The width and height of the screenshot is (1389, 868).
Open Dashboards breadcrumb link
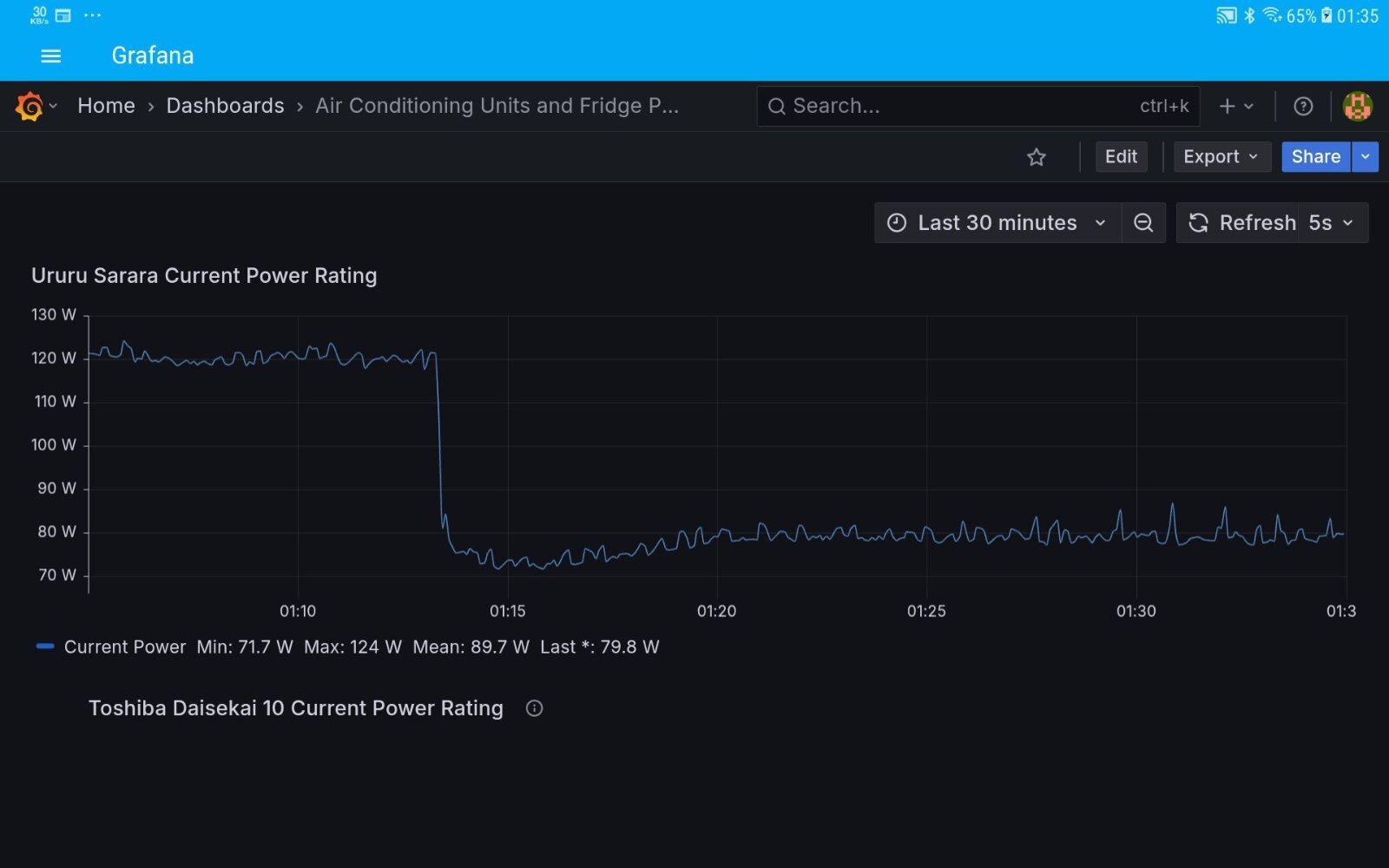[225, 106]
